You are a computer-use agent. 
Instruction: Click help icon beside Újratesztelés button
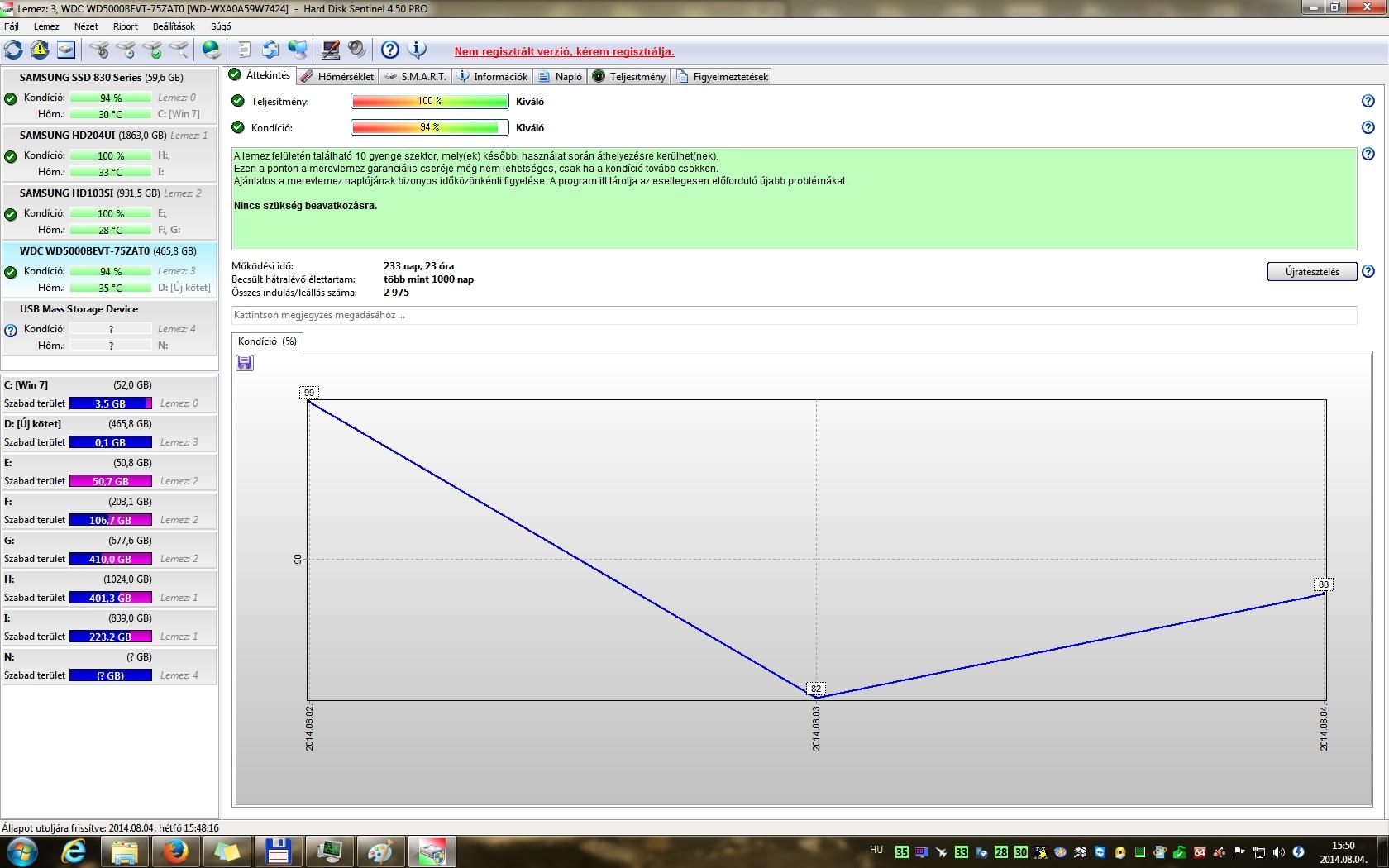(1368, 271)
